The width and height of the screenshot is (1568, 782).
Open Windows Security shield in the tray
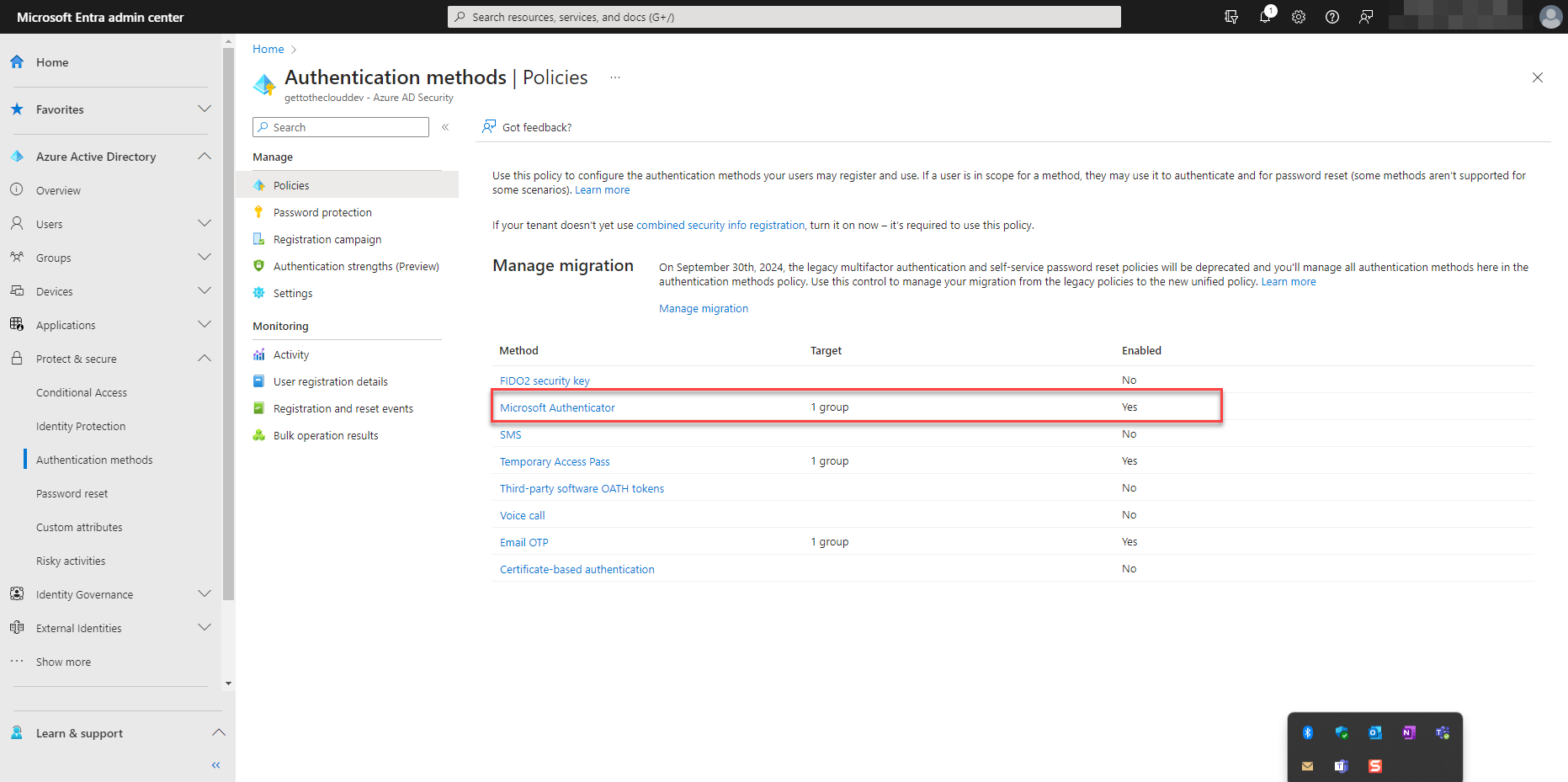pos(1341,733)
